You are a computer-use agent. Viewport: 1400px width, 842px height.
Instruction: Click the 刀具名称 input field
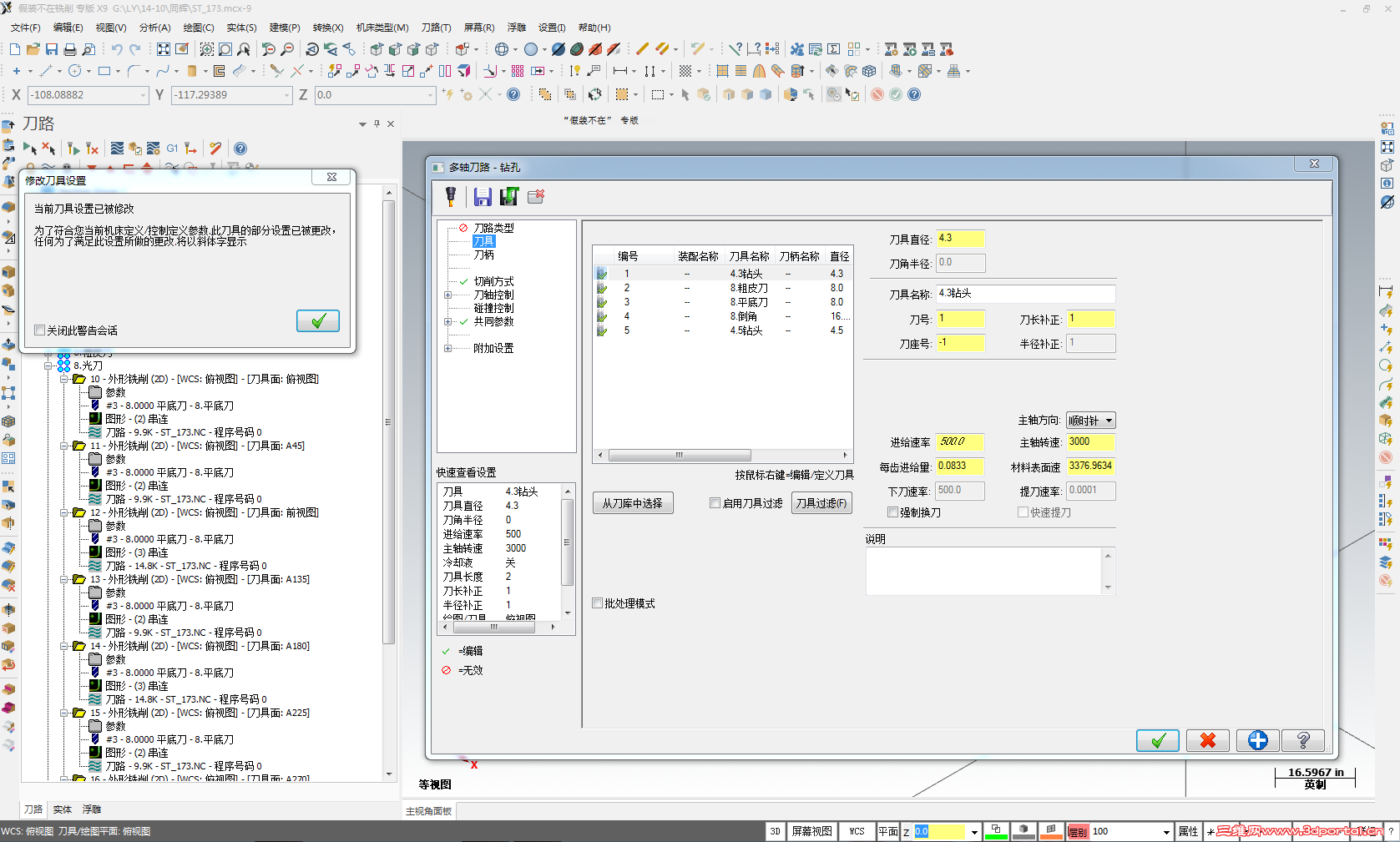coord(1025,294)
